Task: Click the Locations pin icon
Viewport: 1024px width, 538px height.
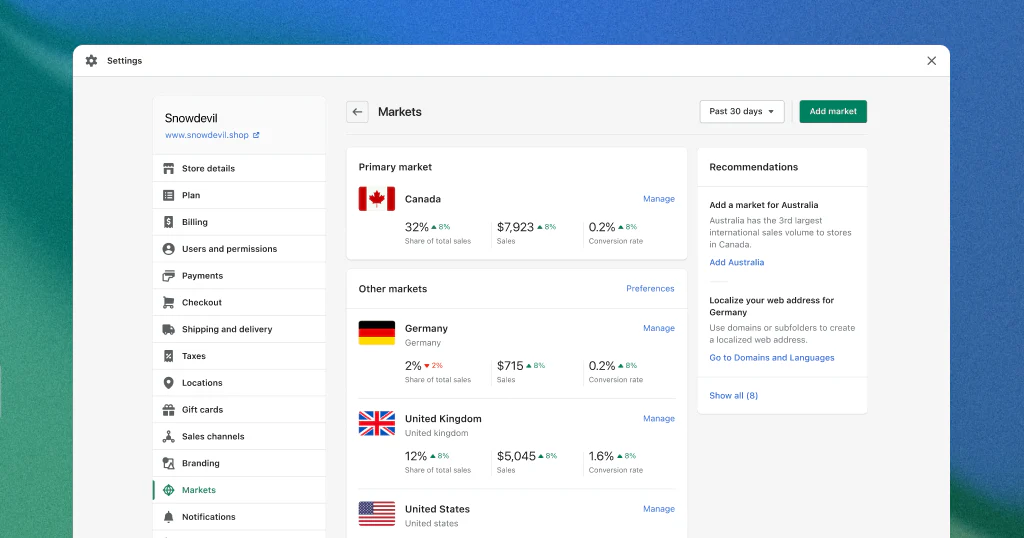Action: click(x=168, y=383)
